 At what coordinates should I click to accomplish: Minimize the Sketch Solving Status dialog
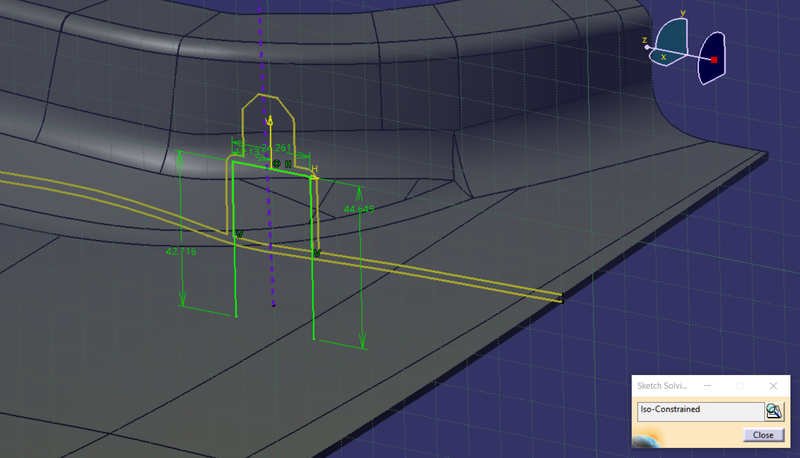point(708,385)
